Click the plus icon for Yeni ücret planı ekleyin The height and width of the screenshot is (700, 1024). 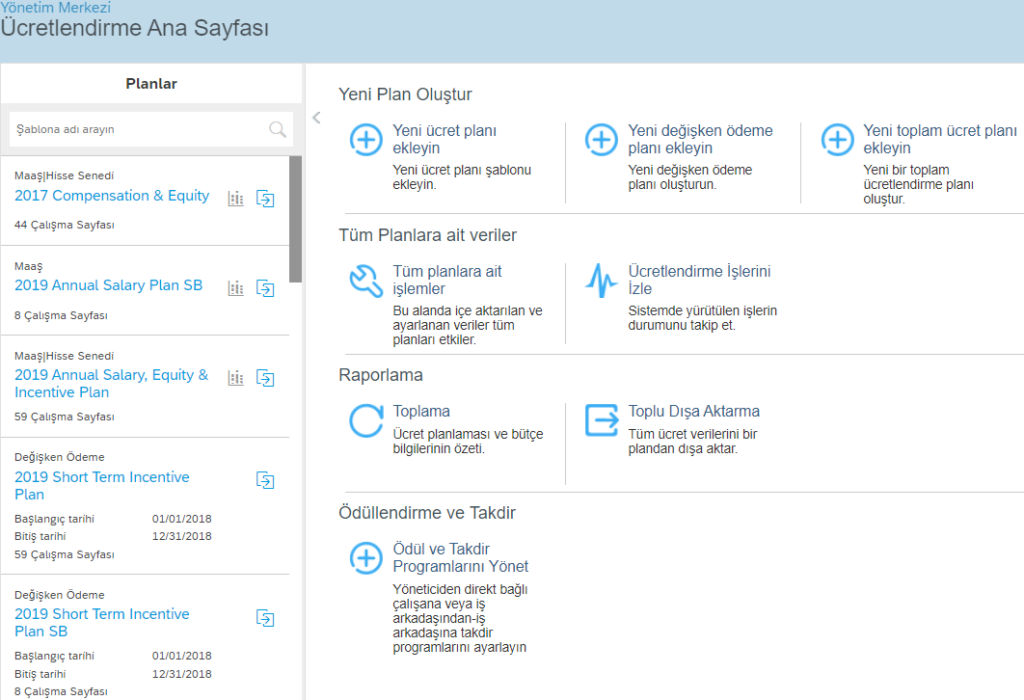(x=366, y=140)
